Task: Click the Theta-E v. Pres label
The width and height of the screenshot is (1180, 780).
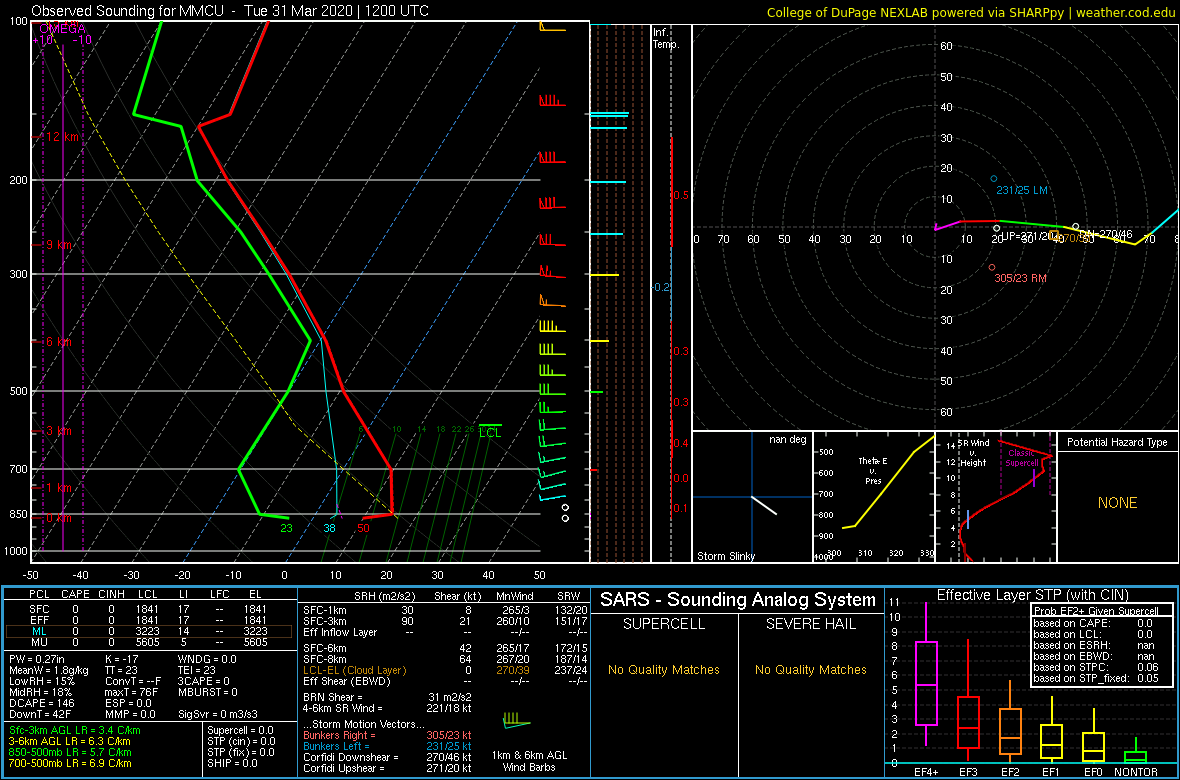Action: 873,473
